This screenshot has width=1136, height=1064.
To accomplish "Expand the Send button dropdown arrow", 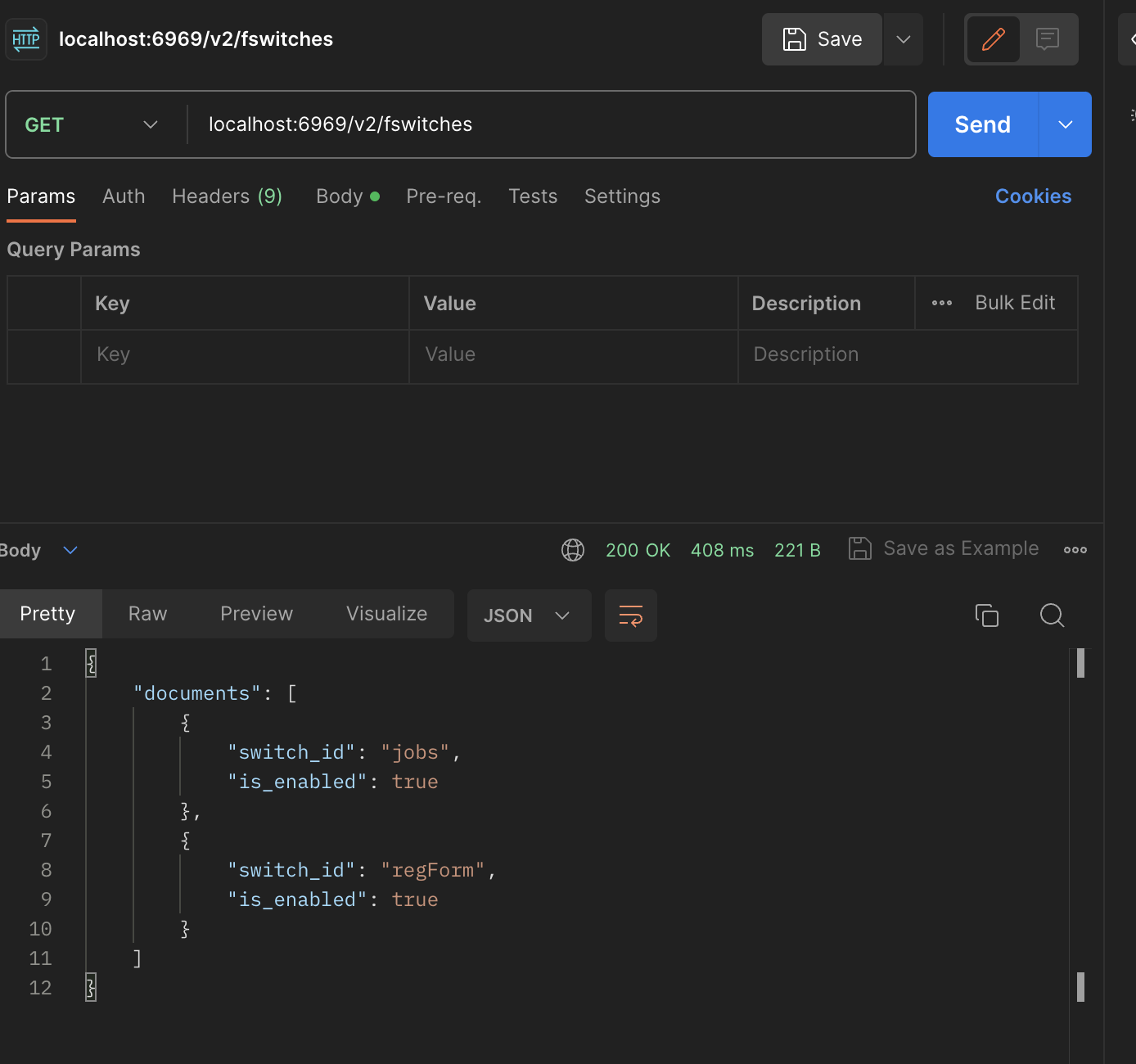I will [x=1065, y=124].
